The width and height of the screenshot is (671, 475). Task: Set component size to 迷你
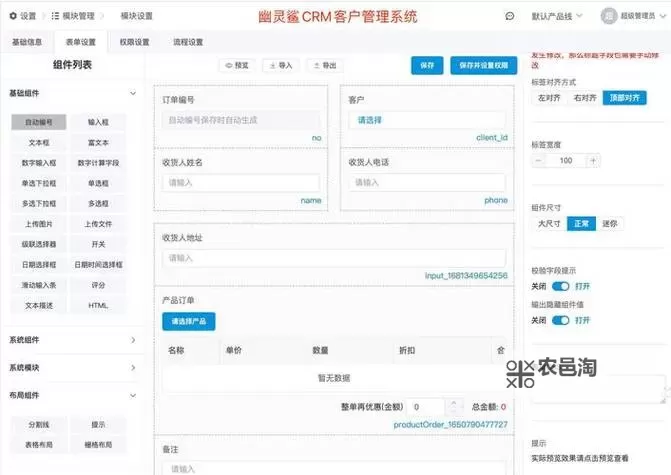(x=610, y=224)
